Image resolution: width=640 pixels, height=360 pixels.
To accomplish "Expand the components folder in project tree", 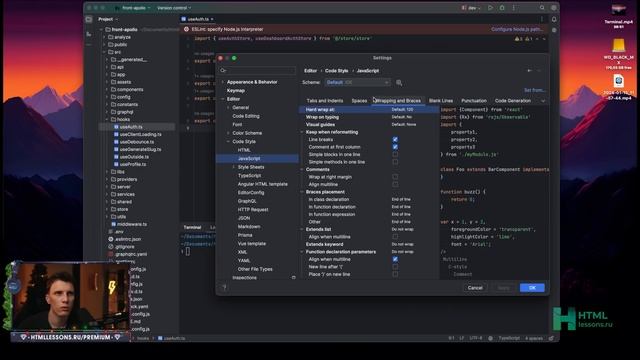I will tap(107, 90).
